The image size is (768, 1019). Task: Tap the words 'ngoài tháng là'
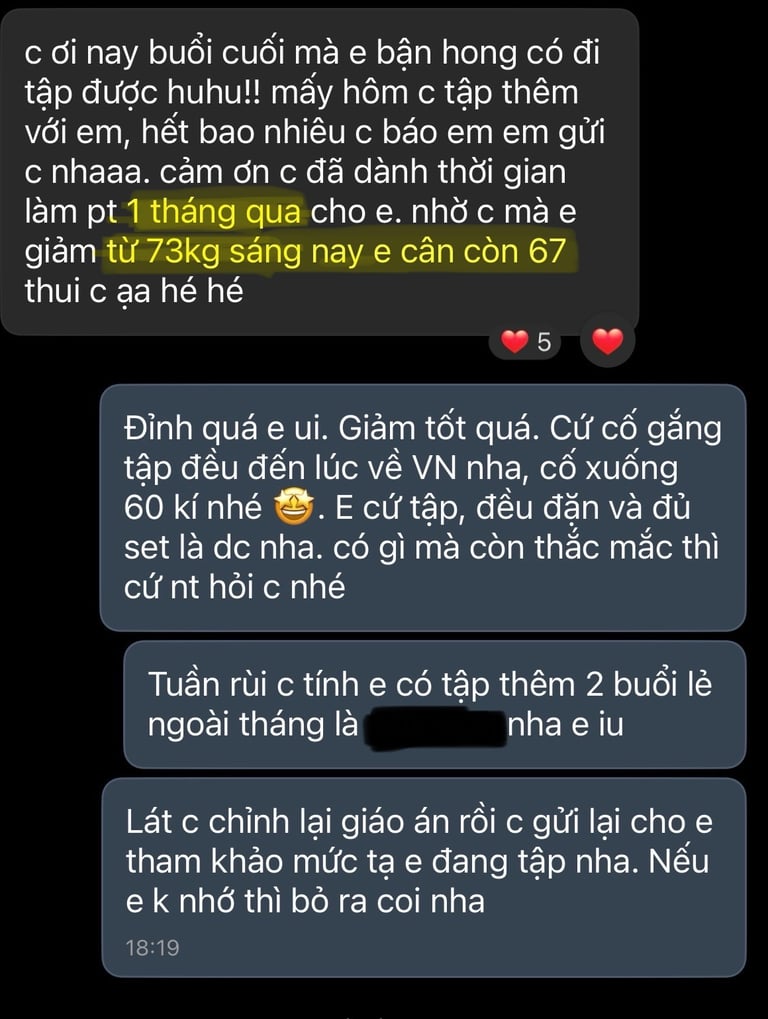[253, 724]
